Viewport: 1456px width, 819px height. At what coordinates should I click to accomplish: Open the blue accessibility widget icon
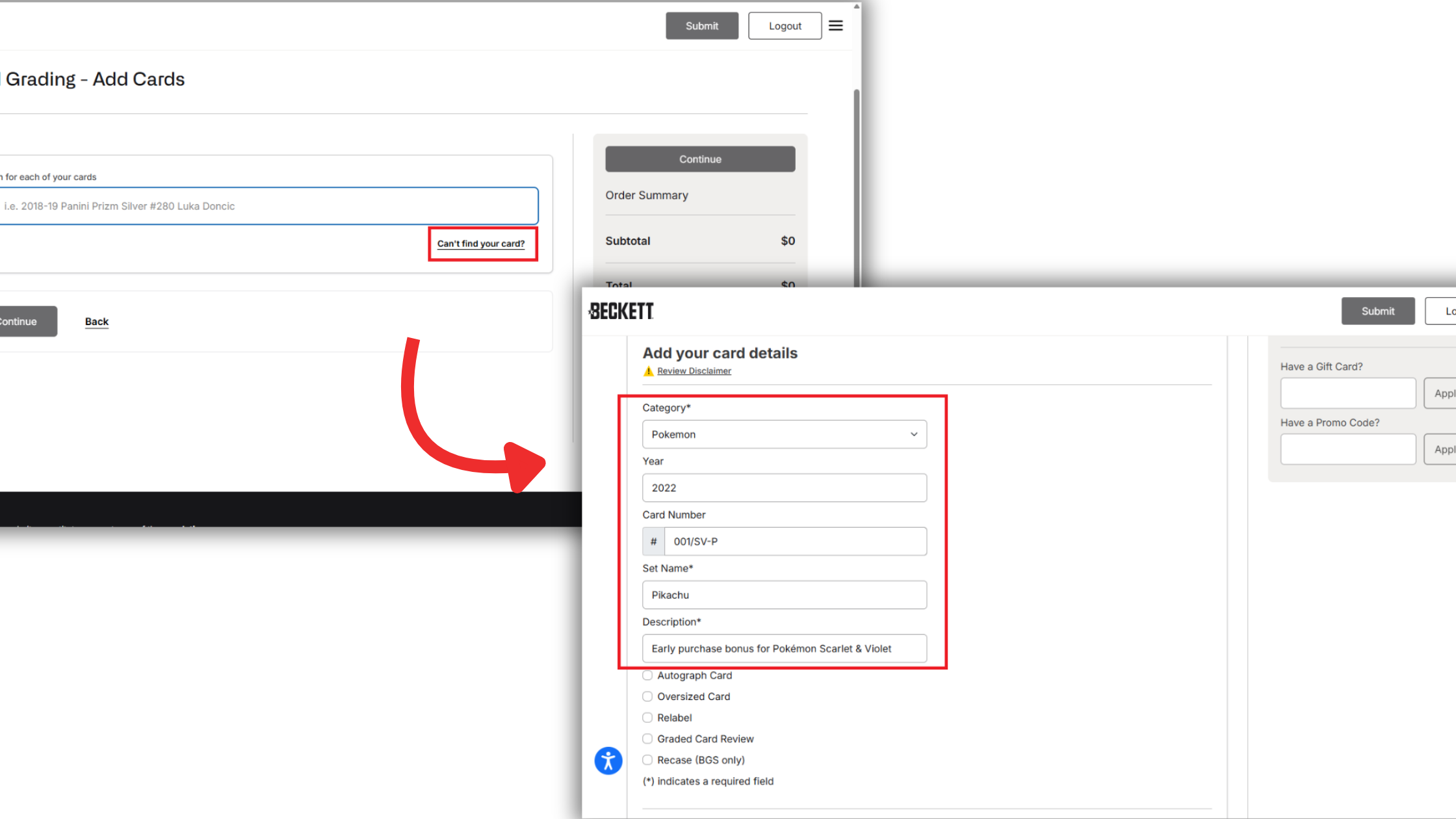[x=608, y=760]
